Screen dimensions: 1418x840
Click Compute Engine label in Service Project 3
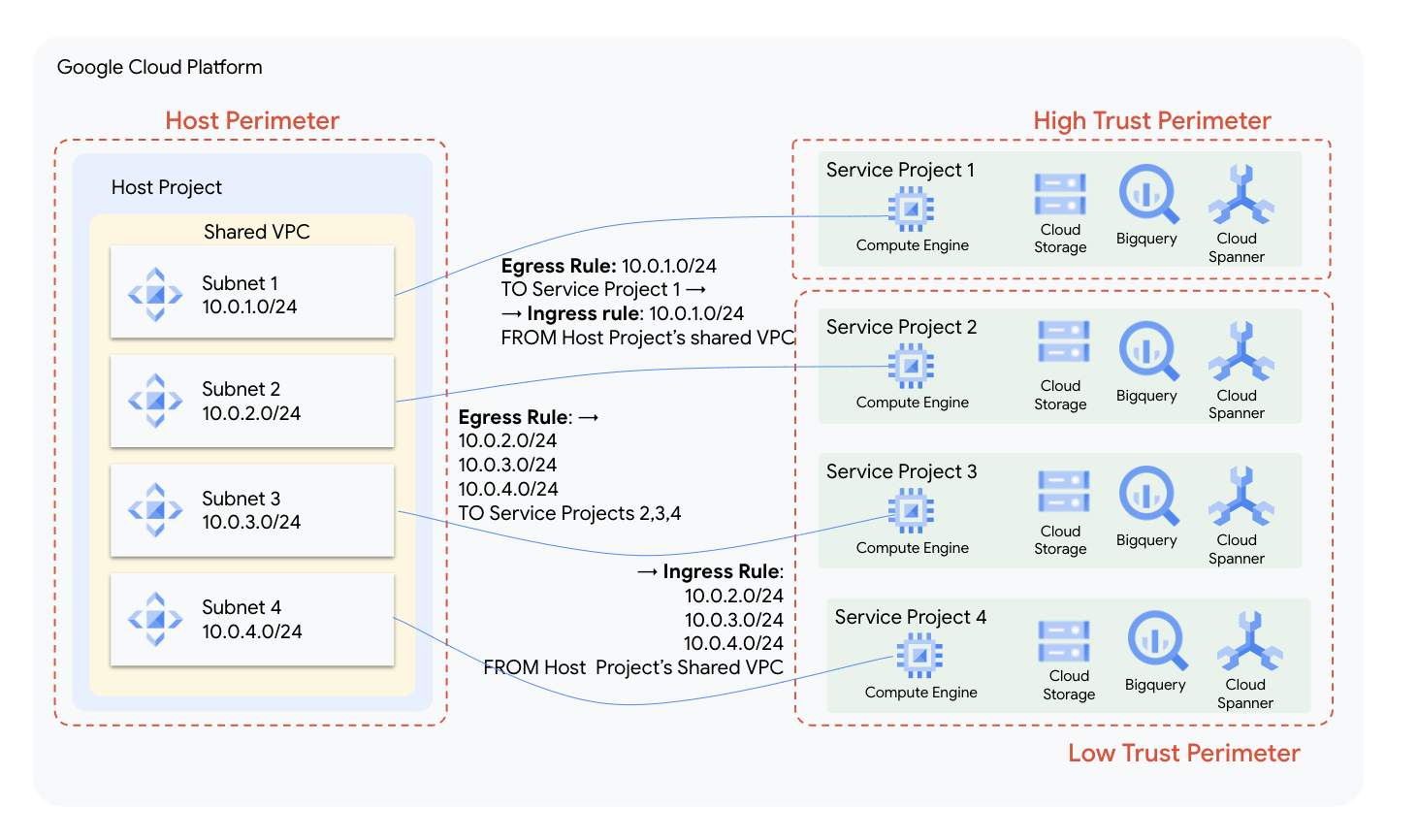tap(913, 548)
